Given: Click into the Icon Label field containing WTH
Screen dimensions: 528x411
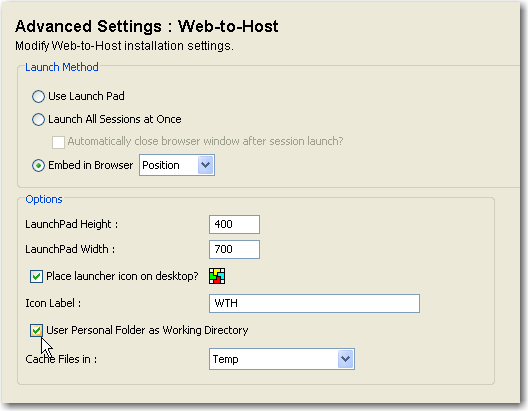Looking at the screenshot, I should click(314, 303).
